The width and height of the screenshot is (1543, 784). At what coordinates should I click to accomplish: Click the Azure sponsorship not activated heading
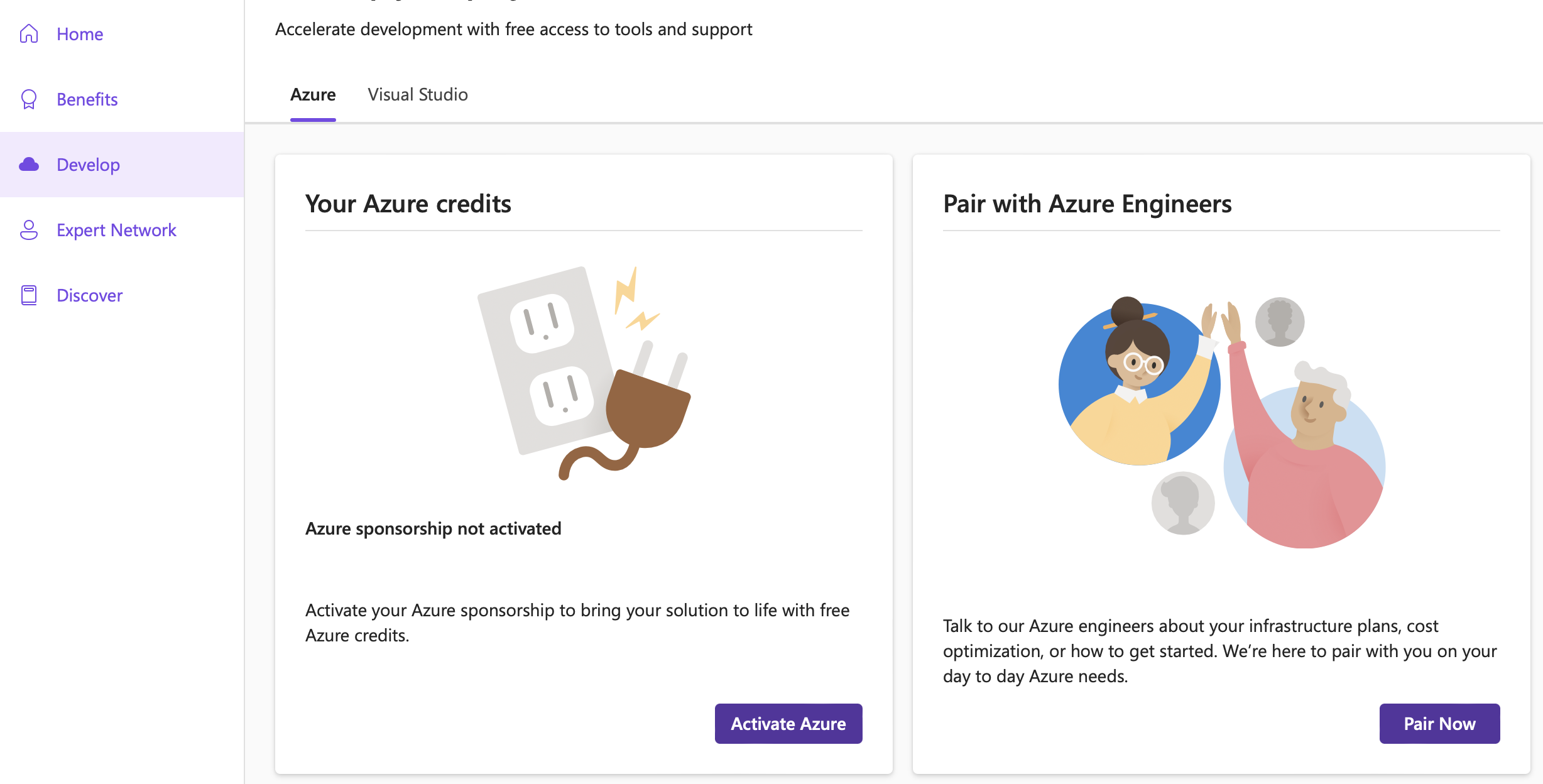point(433,528)
